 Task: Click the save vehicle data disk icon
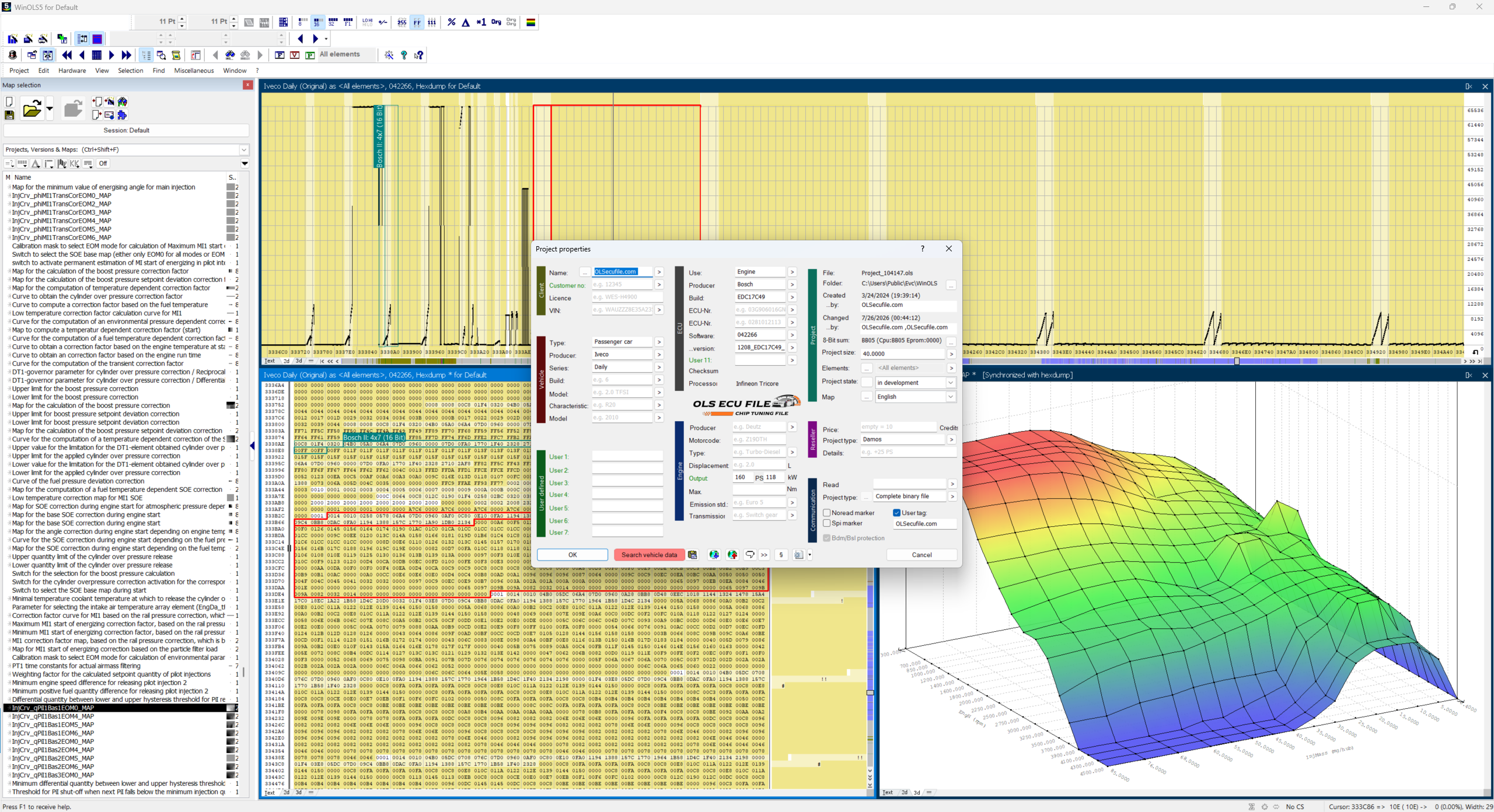(692, 555)
